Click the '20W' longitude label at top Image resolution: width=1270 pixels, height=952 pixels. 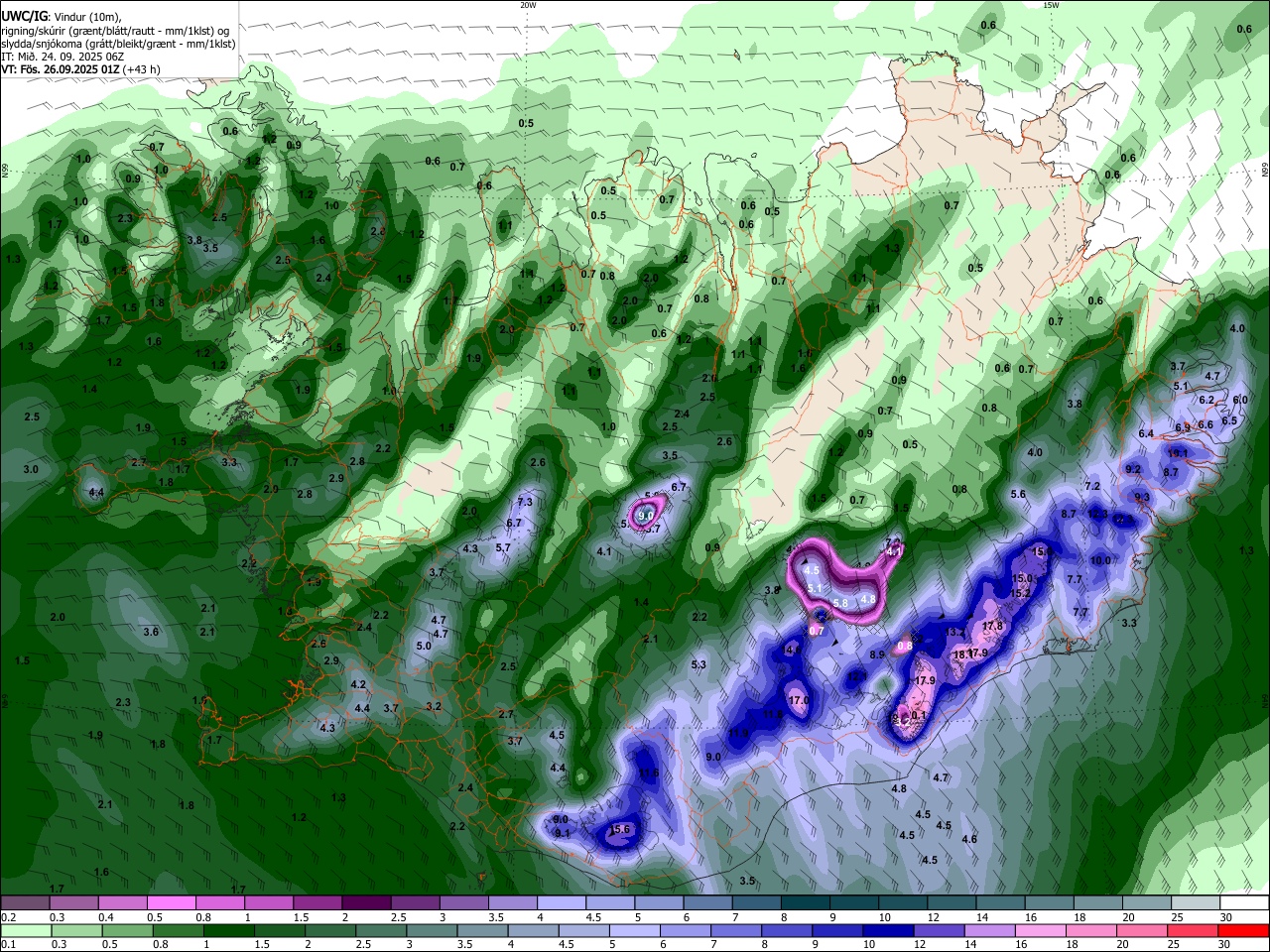528,5
